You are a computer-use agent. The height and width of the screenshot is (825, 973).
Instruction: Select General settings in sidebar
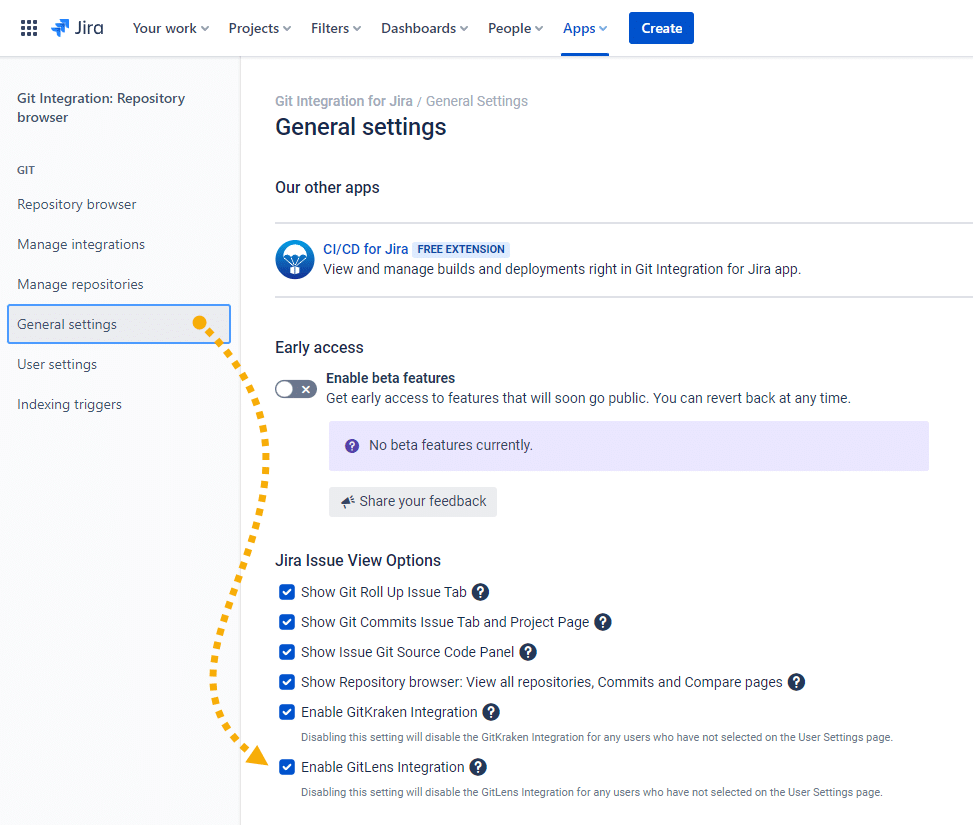point(119,324)
